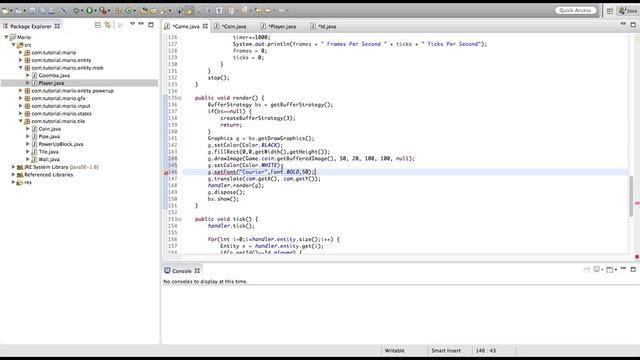Click Open Perspective icon

pos(610,11)
